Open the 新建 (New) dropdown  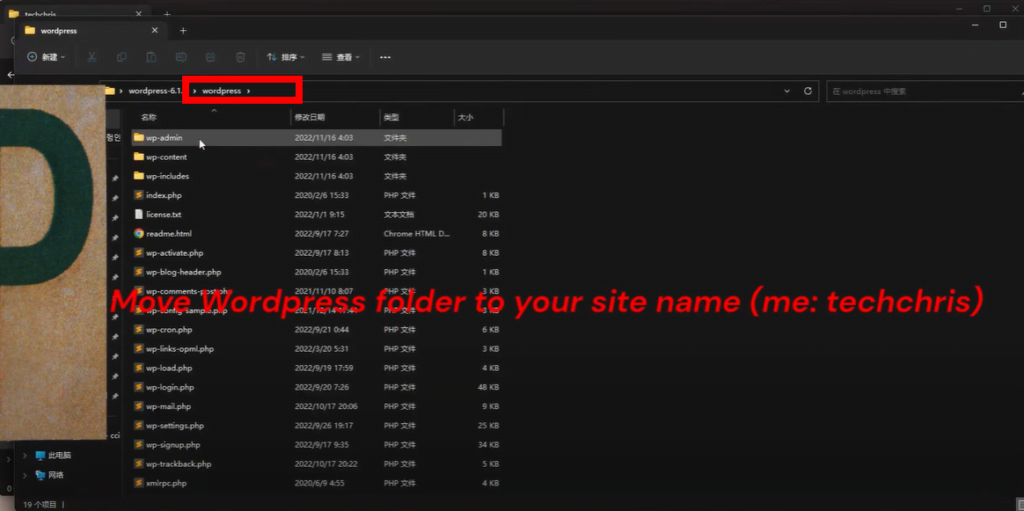(x=46, y=57)
